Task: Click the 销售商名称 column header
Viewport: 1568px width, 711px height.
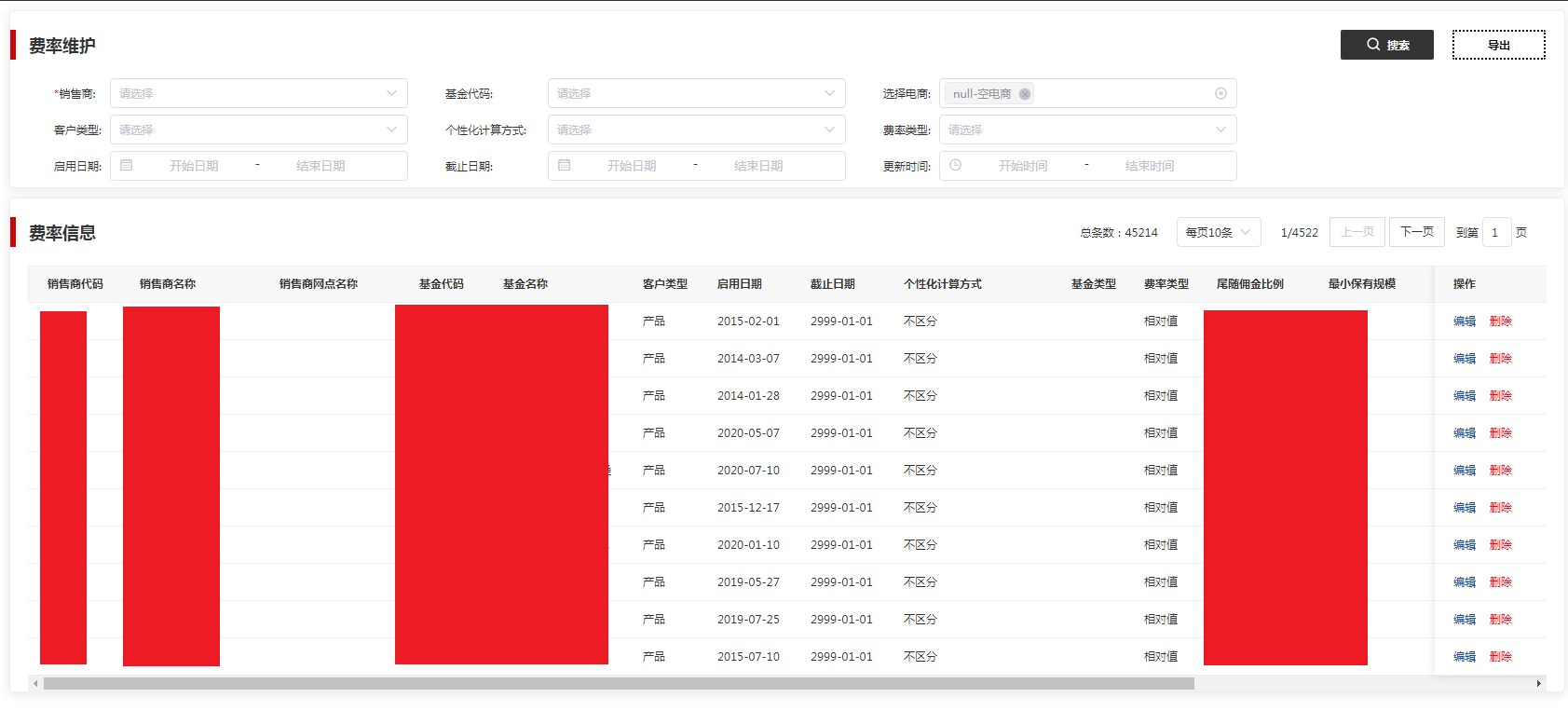Action: click(x=168, y=284)
